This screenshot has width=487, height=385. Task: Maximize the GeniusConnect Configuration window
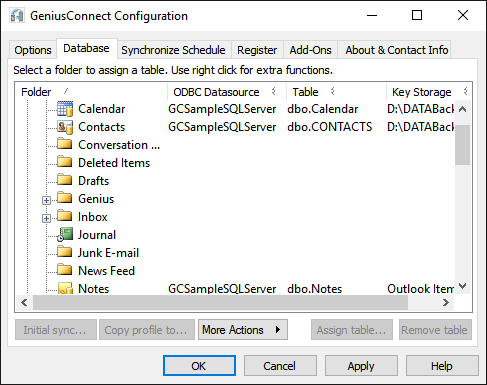tap(417, 15)
